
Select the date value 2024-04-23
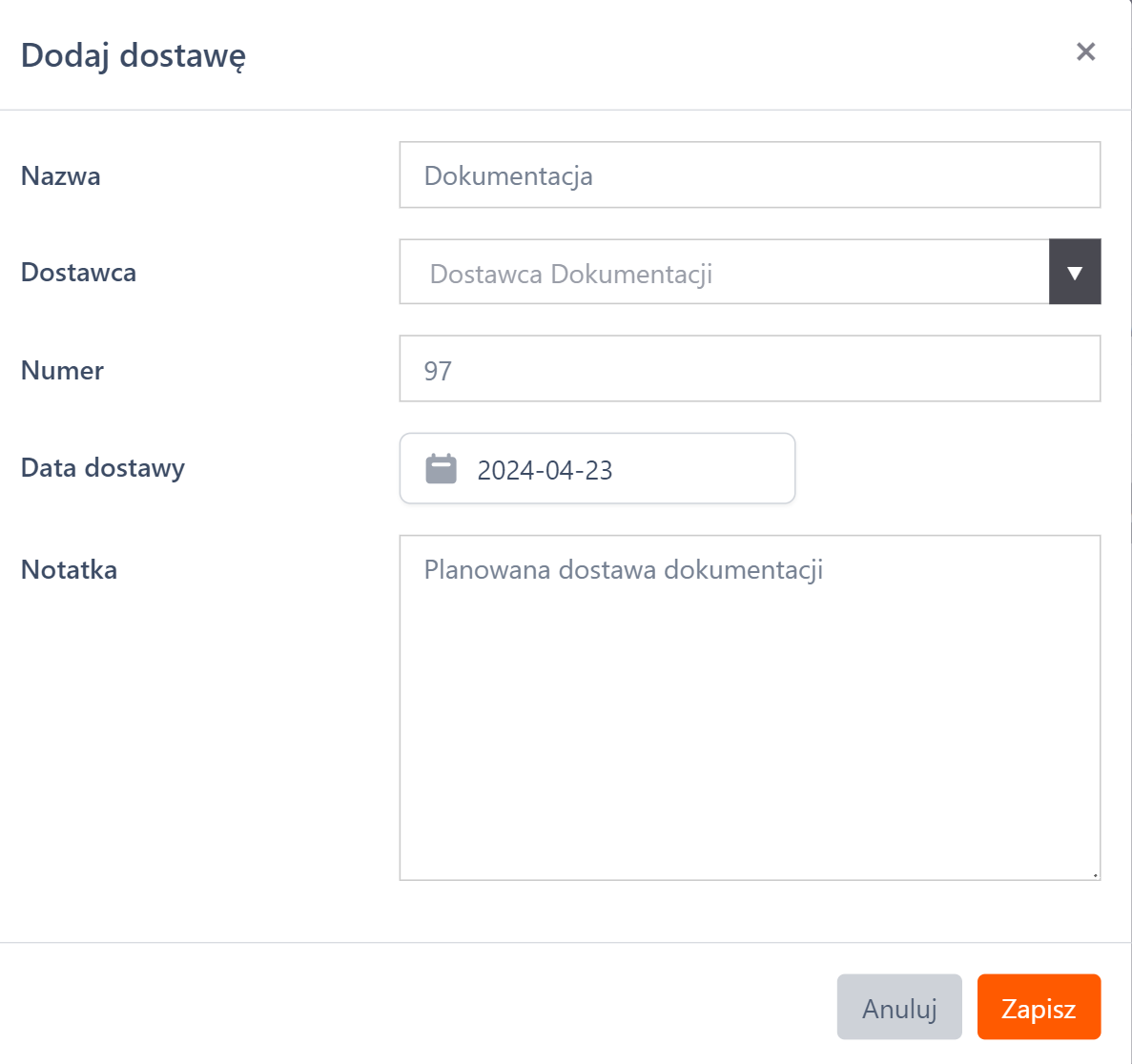[545, 470]
